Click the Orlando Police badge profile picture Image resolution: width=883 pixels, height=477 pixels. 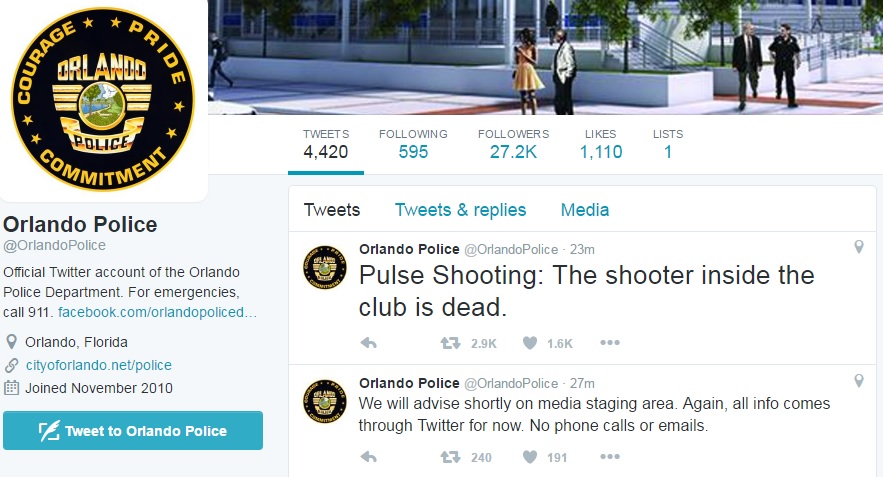click(102, 99)
